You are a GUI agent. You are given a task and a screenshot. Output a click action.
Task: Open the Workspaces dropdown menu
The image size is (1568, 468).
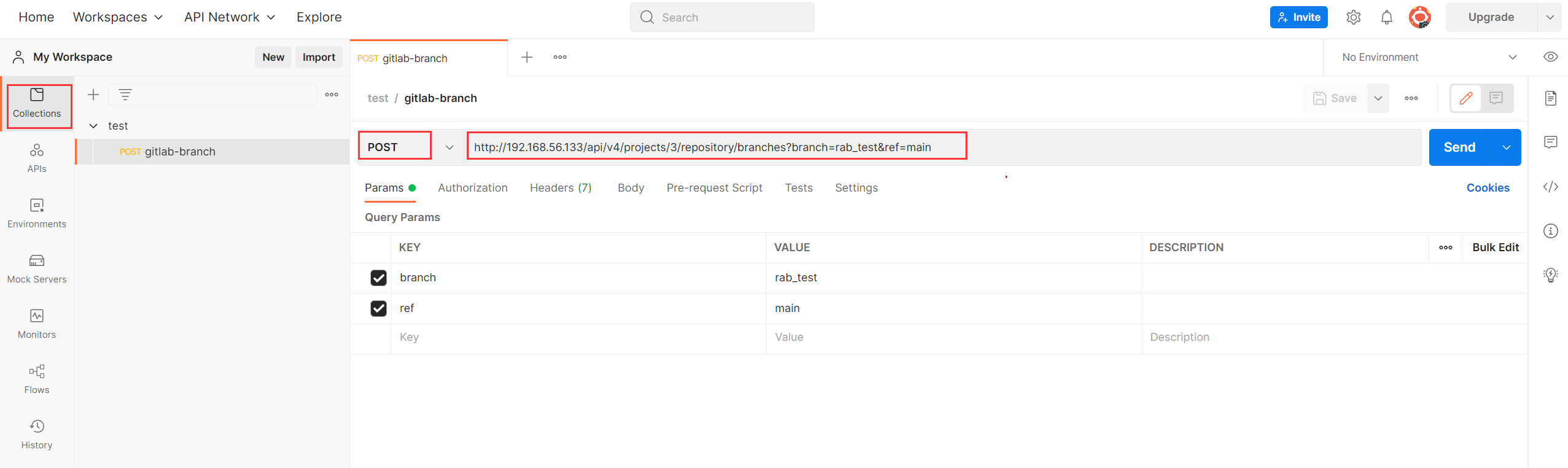tap(118, 17)
